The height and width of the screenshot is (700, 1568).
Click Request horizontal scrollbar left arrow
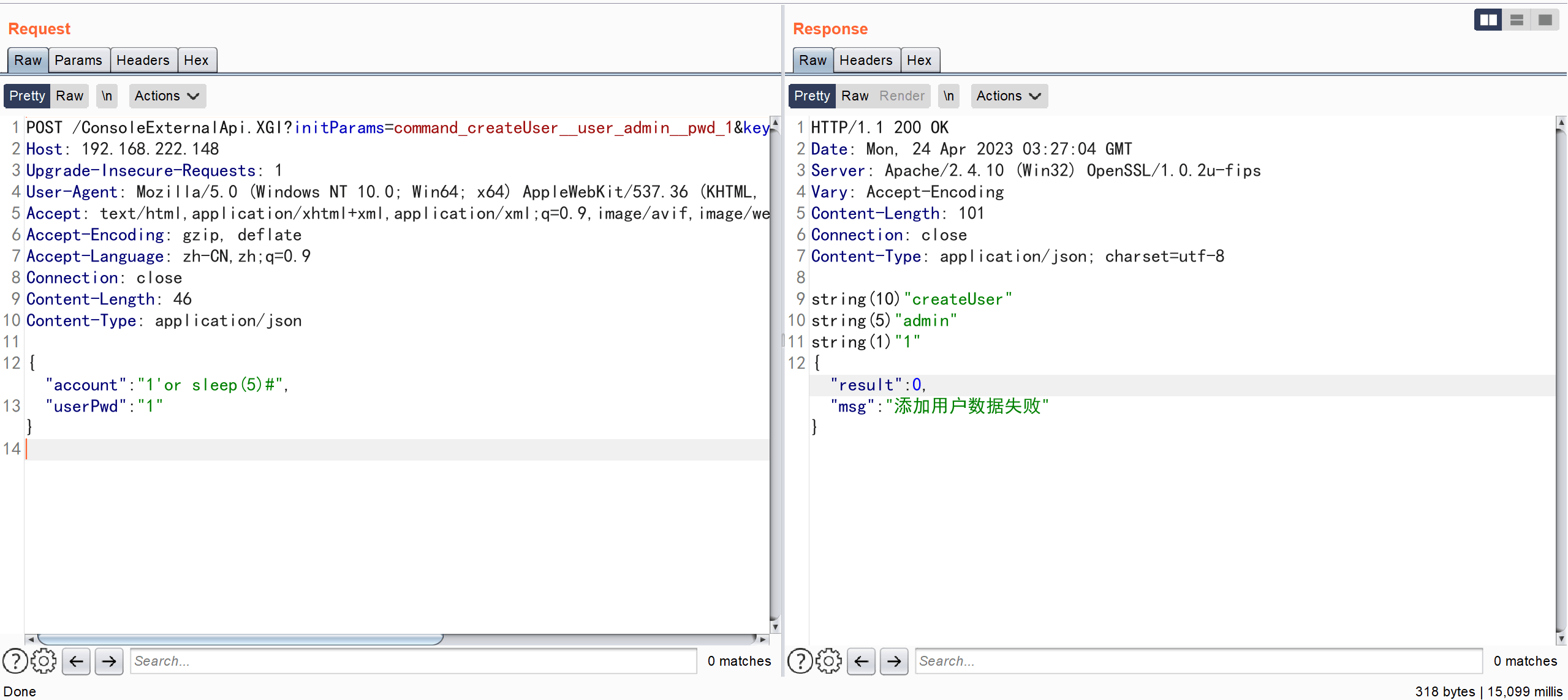(x=31, y=639)
